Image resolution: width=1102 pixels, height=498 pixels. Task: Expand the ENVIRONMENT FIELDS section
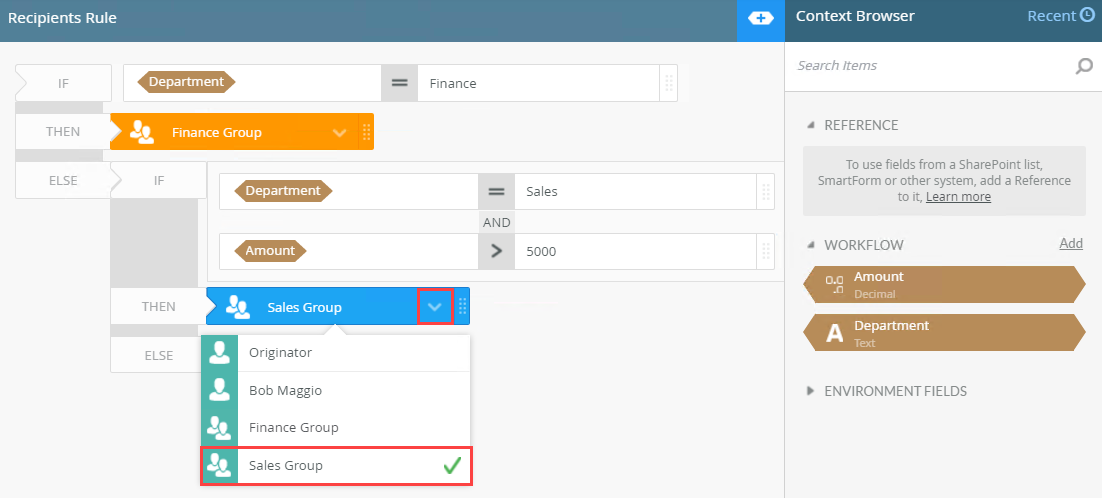pyautogui.click(x=811, y=391)
